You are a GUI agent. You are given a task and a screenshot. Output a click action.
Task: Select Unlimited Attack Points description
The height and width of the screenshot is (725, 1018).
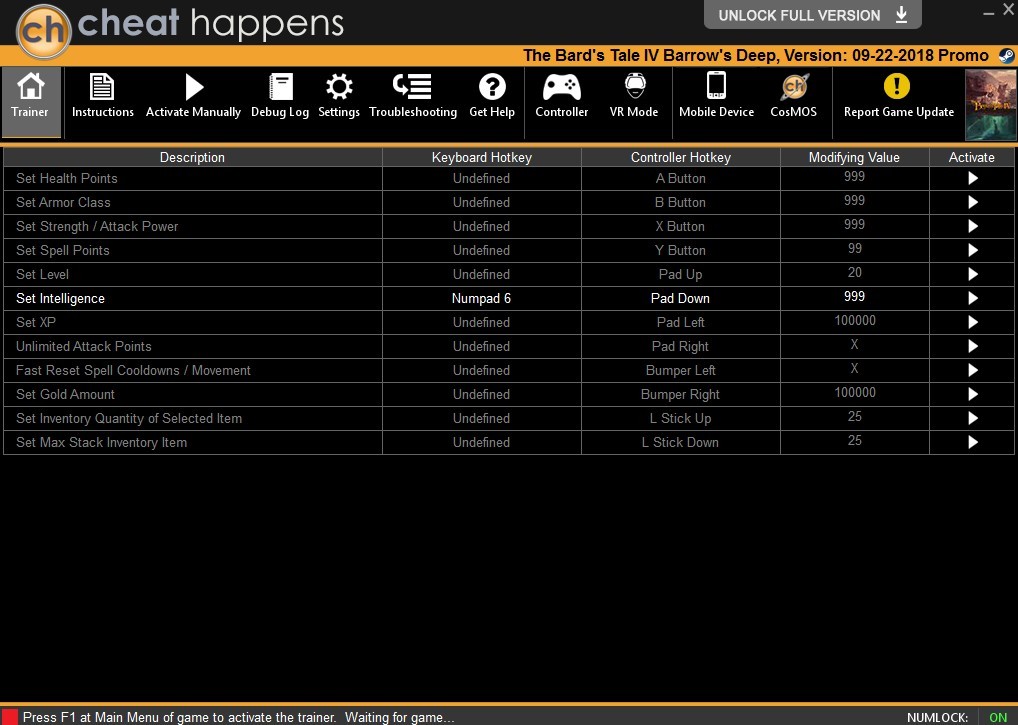(x=84, y=347)
